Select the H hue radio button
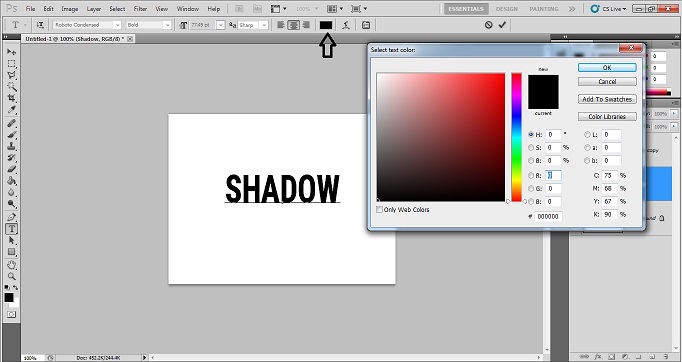The image size is (682, 362). pyautogui.click(x=531, y=134)
